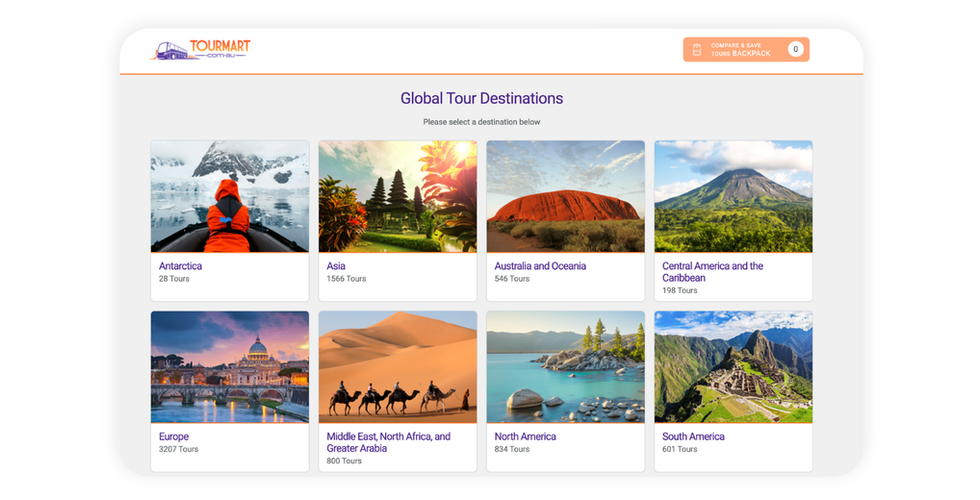Open Central America and the Caribbean link
The height and width of the screenshot is (500, 980).
712,272
